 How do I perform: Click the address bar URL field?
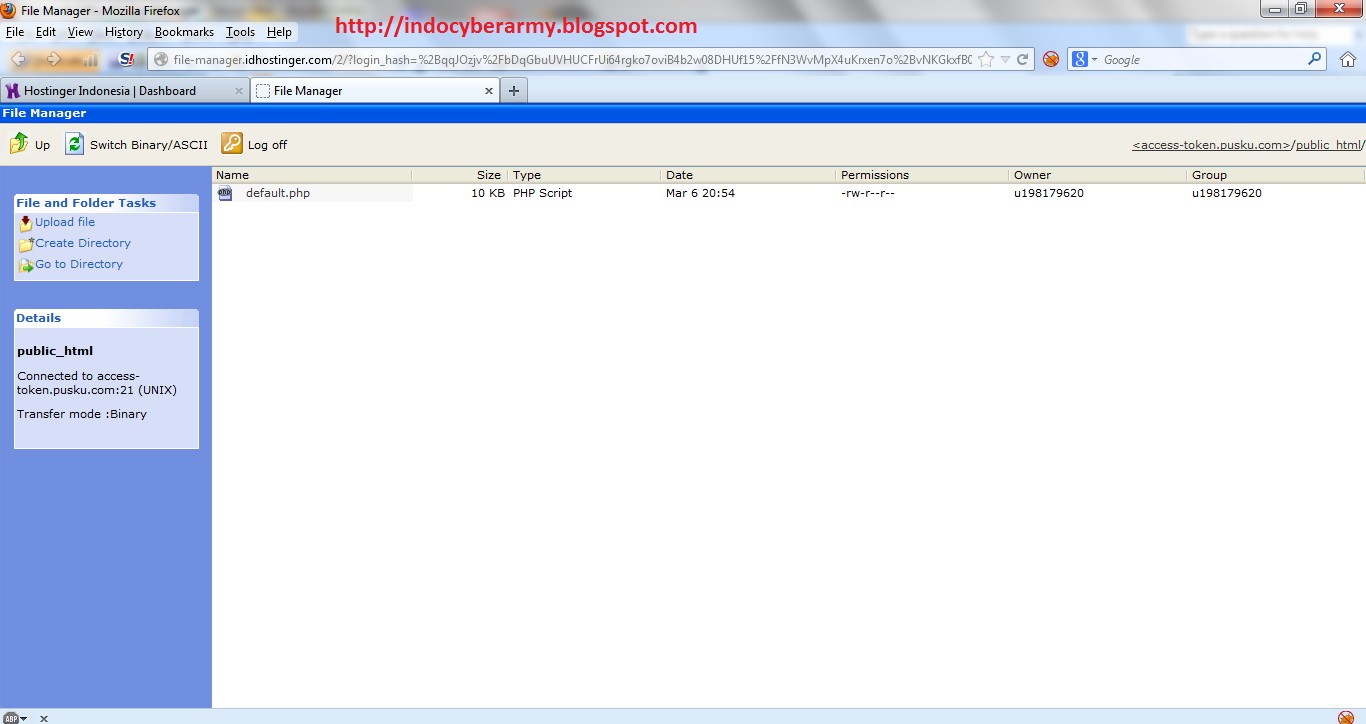(x=572, y=60)
